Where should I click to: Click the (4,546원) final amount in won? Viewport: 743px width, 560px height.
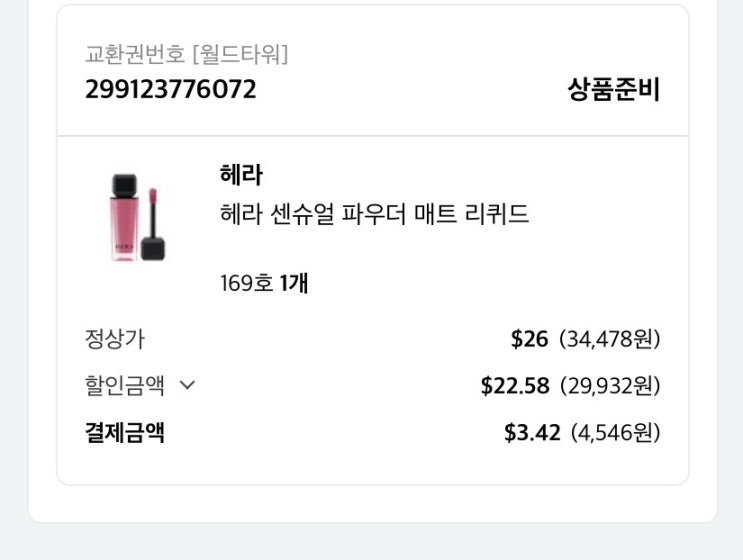(x=615, y=433)
